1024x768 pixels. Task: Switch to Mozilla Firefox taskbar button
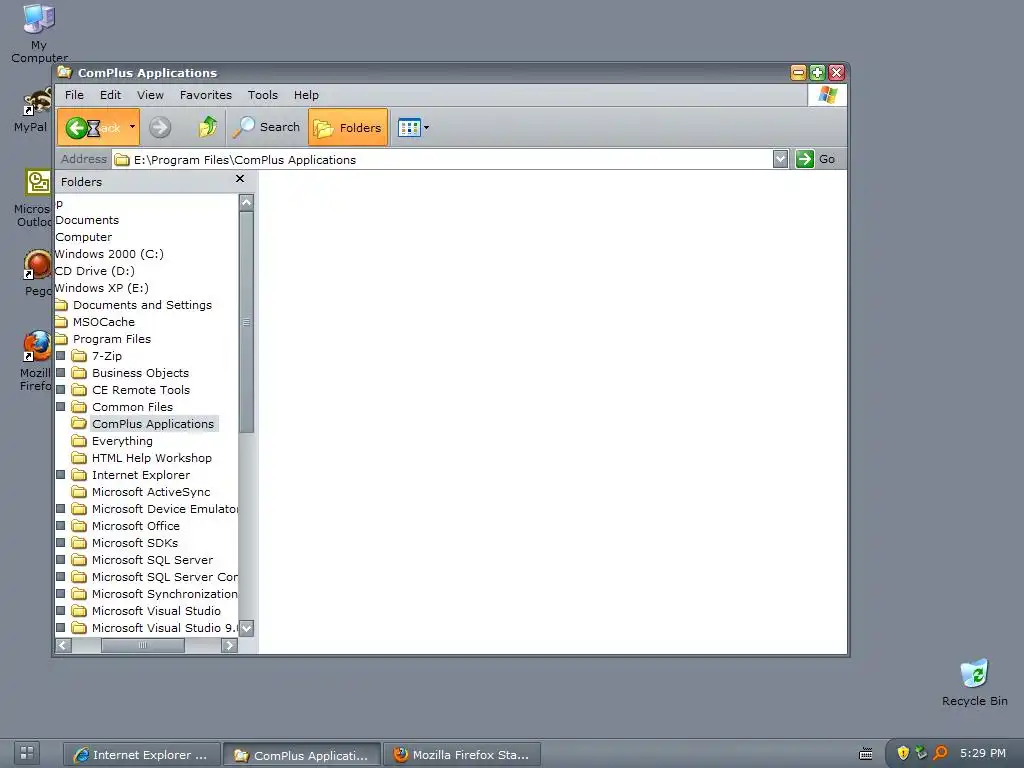click(x=462, y=755)
